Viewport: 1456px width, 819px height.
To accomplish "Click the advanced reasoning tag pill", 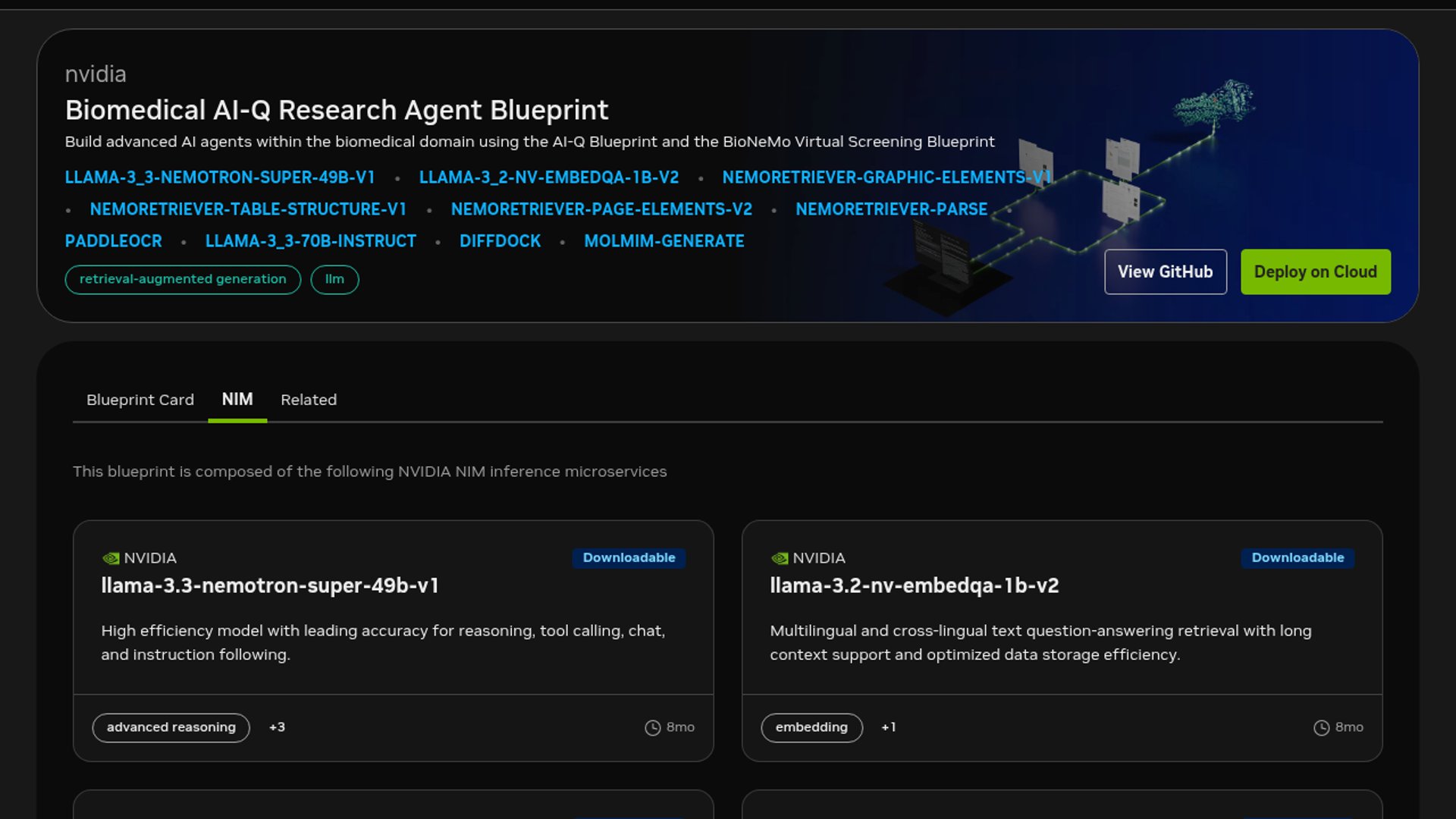I will pyautogui.click(x=171, y=728).
